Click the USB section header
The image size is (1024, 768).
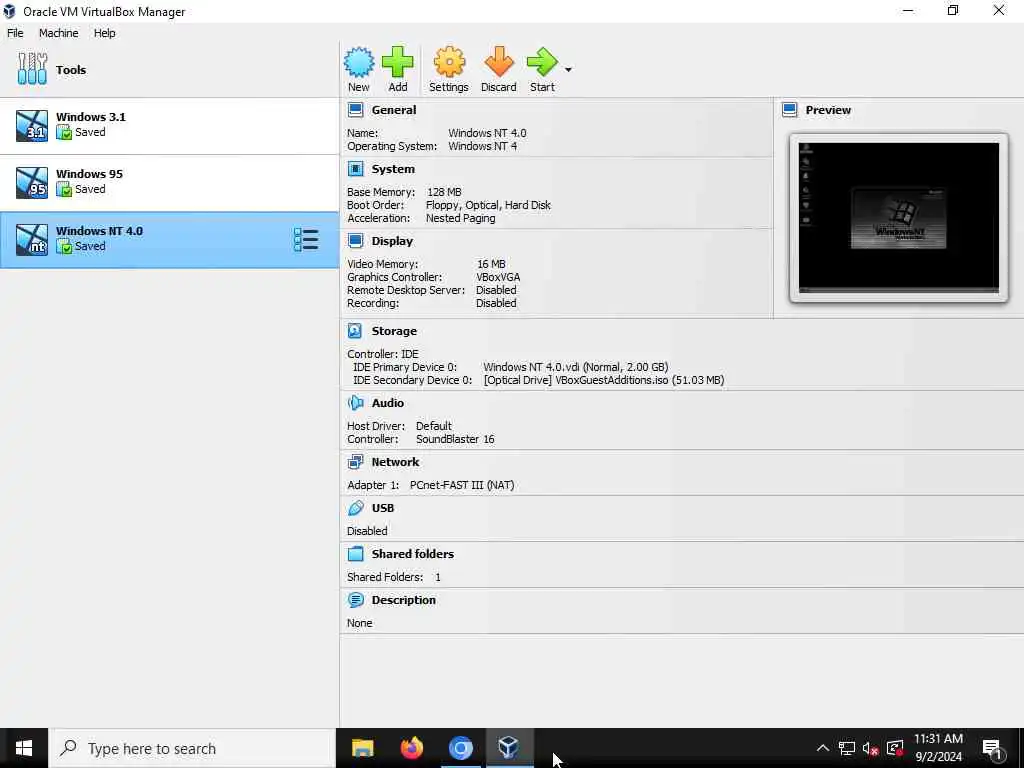click(x=383, y=508)
